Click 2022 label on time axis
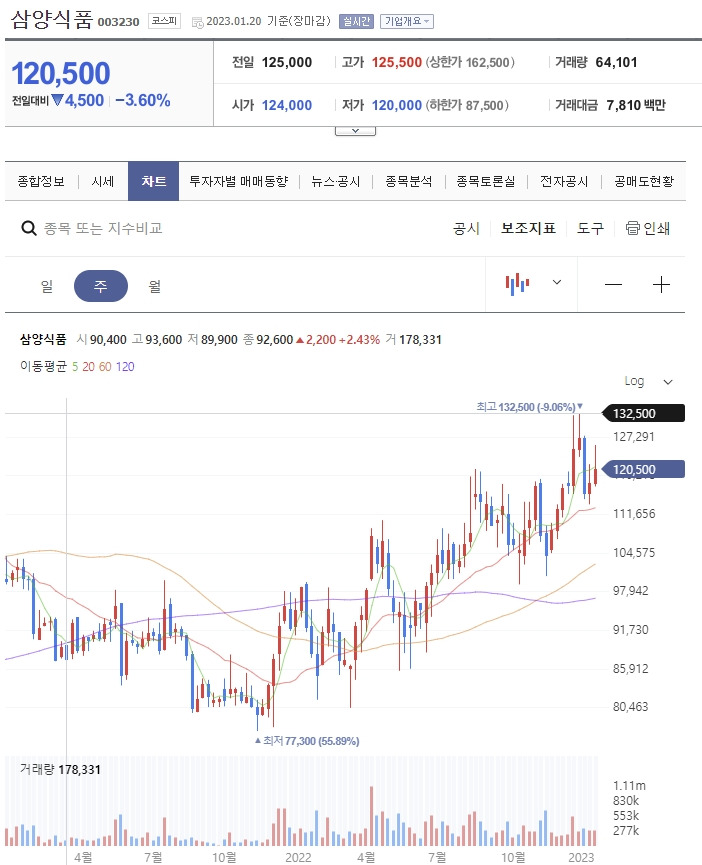 [298, 857]
